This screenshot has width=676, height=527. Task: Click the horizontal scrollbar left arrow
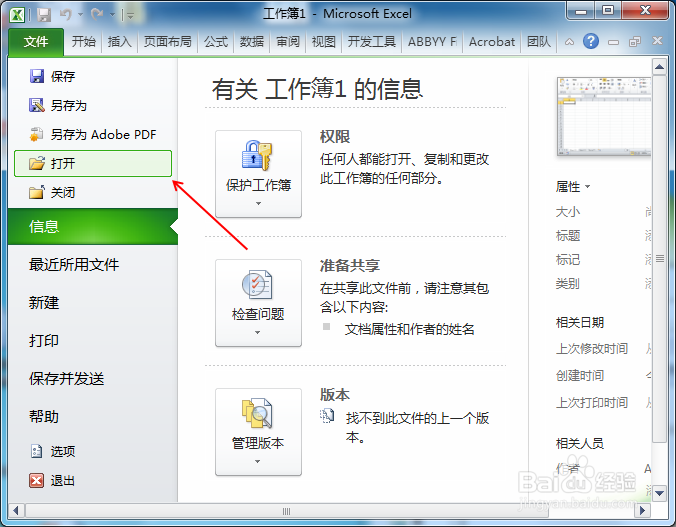click(16, 511)
